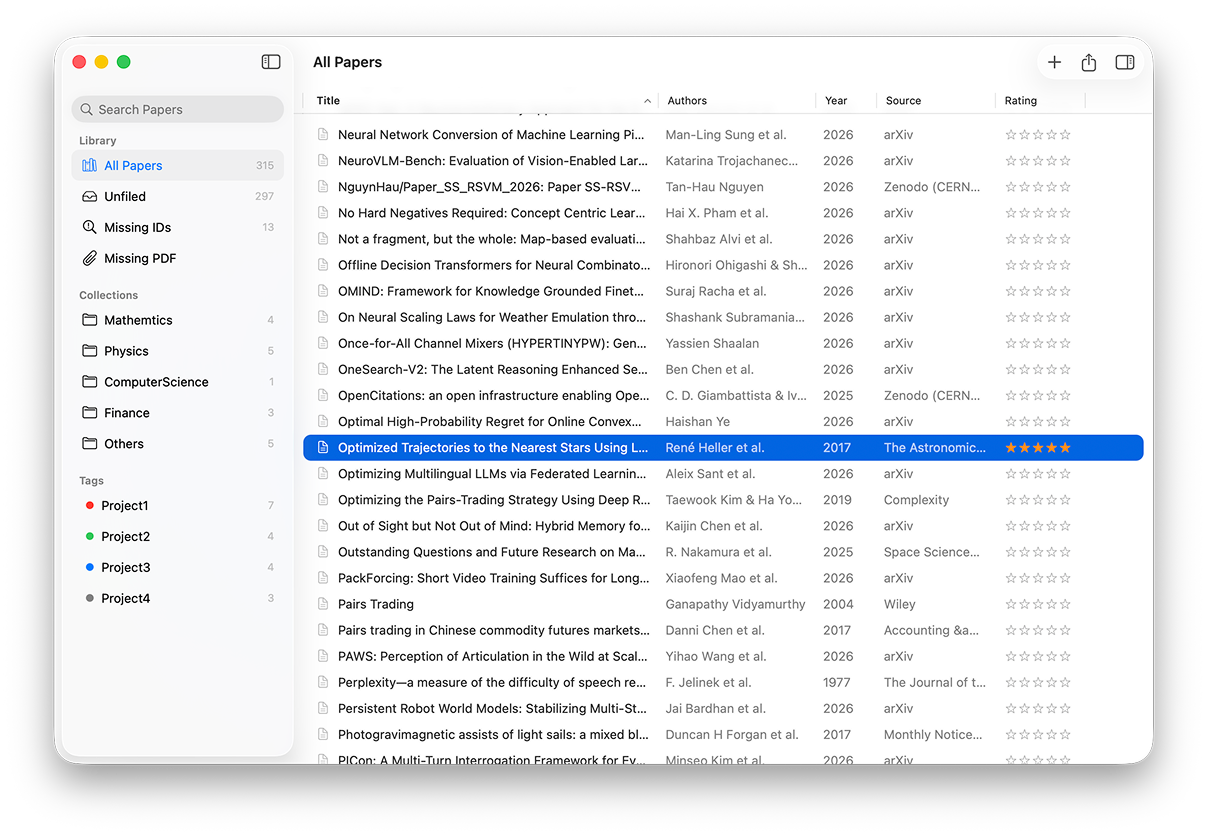Click star rating of Pairs Trading row
Viewport: 1208px width, 836px height.
1038,604
